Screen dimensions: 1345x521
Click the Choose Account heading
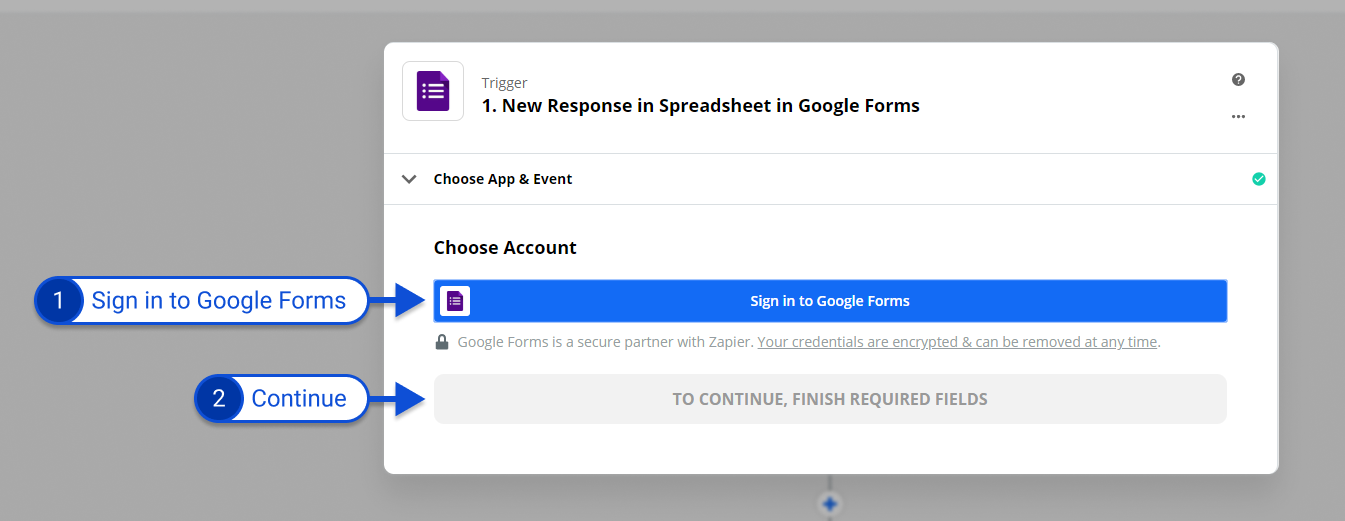[505, 248]
